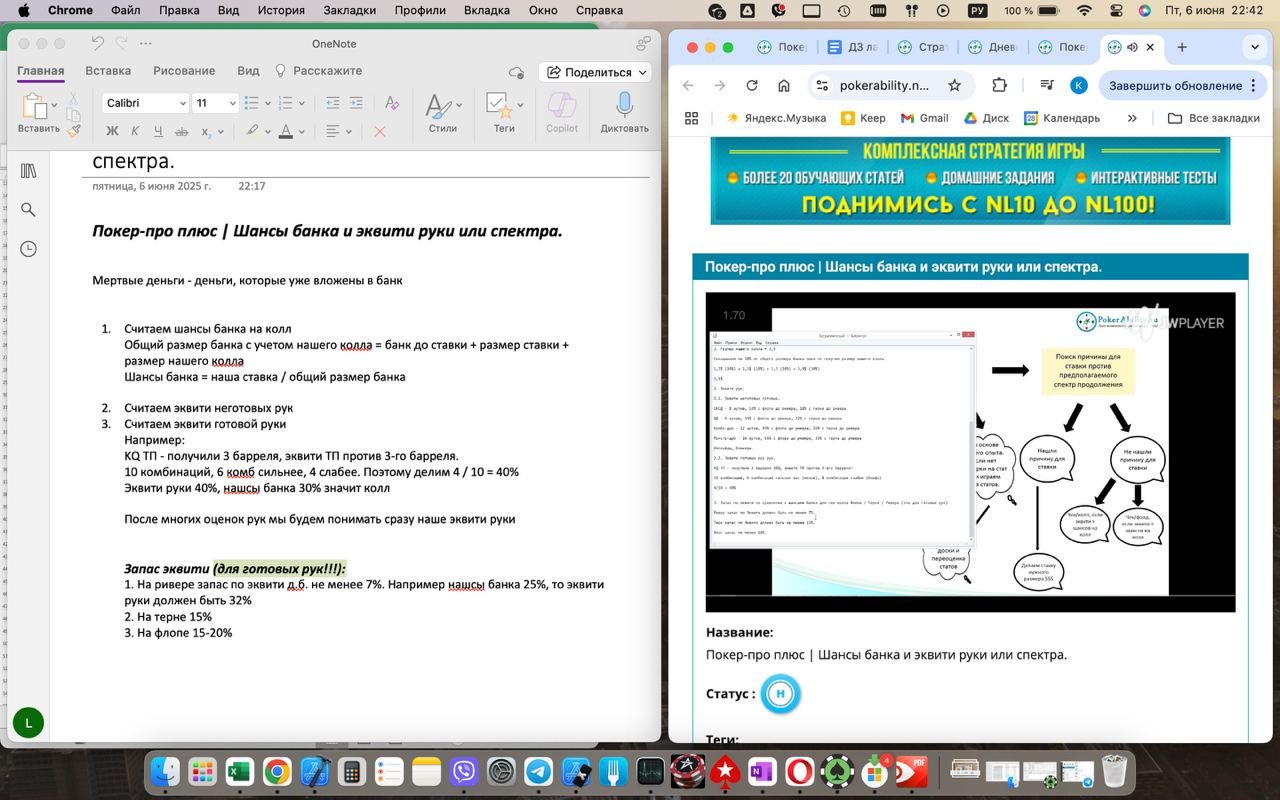Open the Вставить paste button in OneNote
This screenshot has height=800, width=1280.
coord(38,113)
